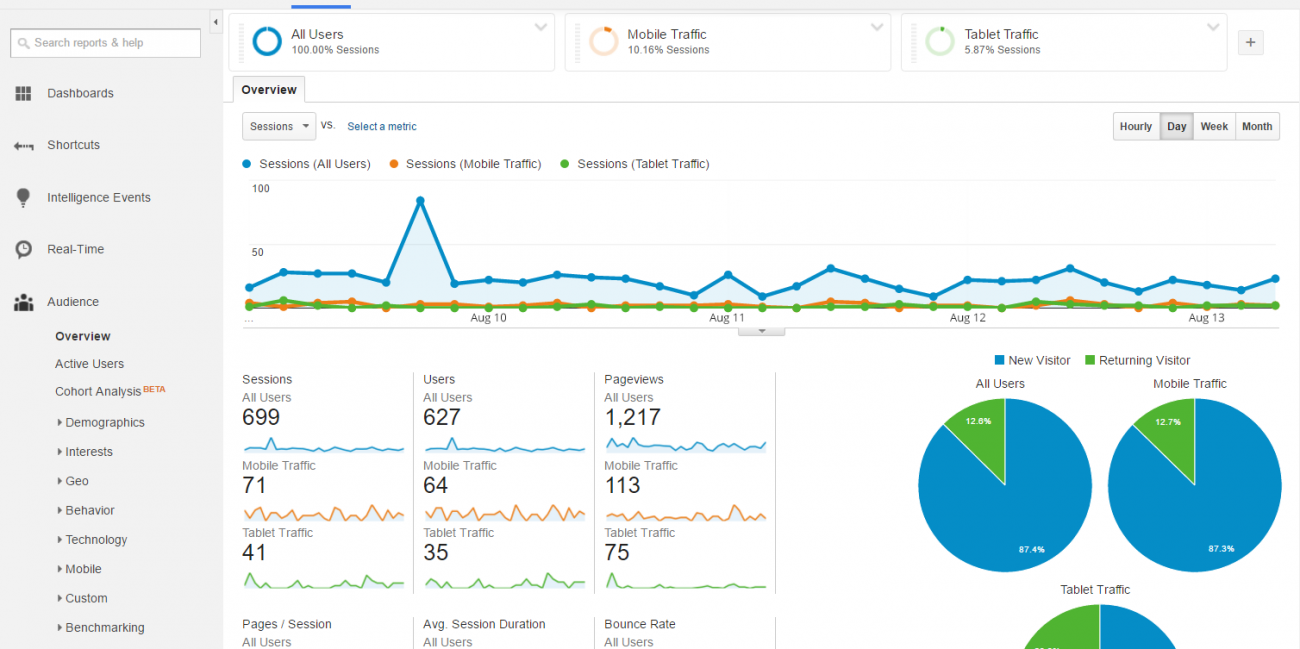
Task: Switch graph to Day view
Action: 1176,127
